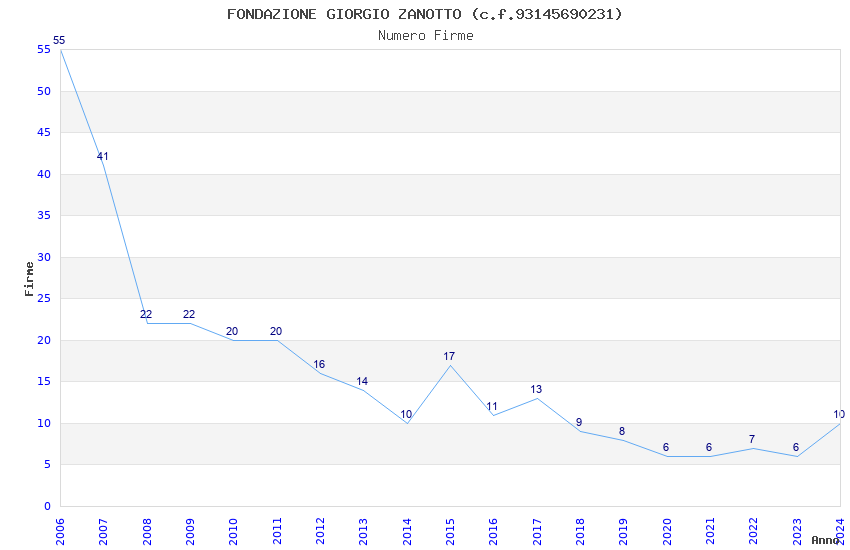This screenshot has width=850, height=550.
Task: Click the data label 22 above 2009
Action: (189, 314)
